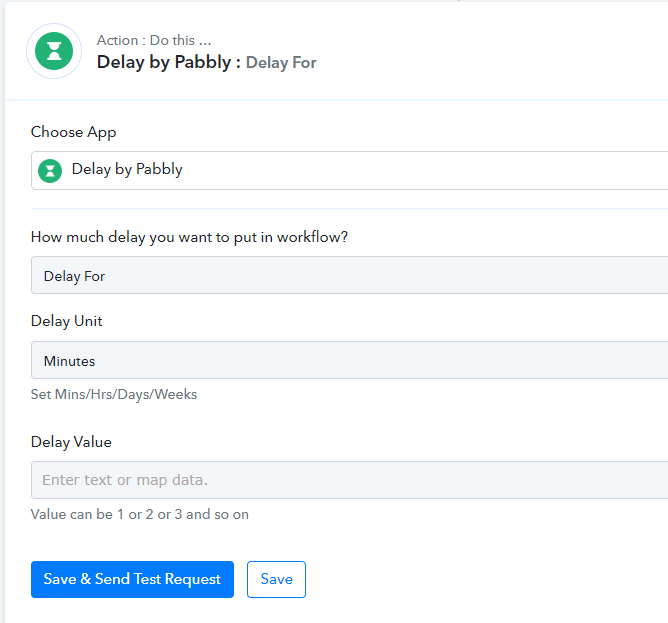Expand the Delay For selection dropdown
The height and width of the screenshot is (623, 668).
349,275
